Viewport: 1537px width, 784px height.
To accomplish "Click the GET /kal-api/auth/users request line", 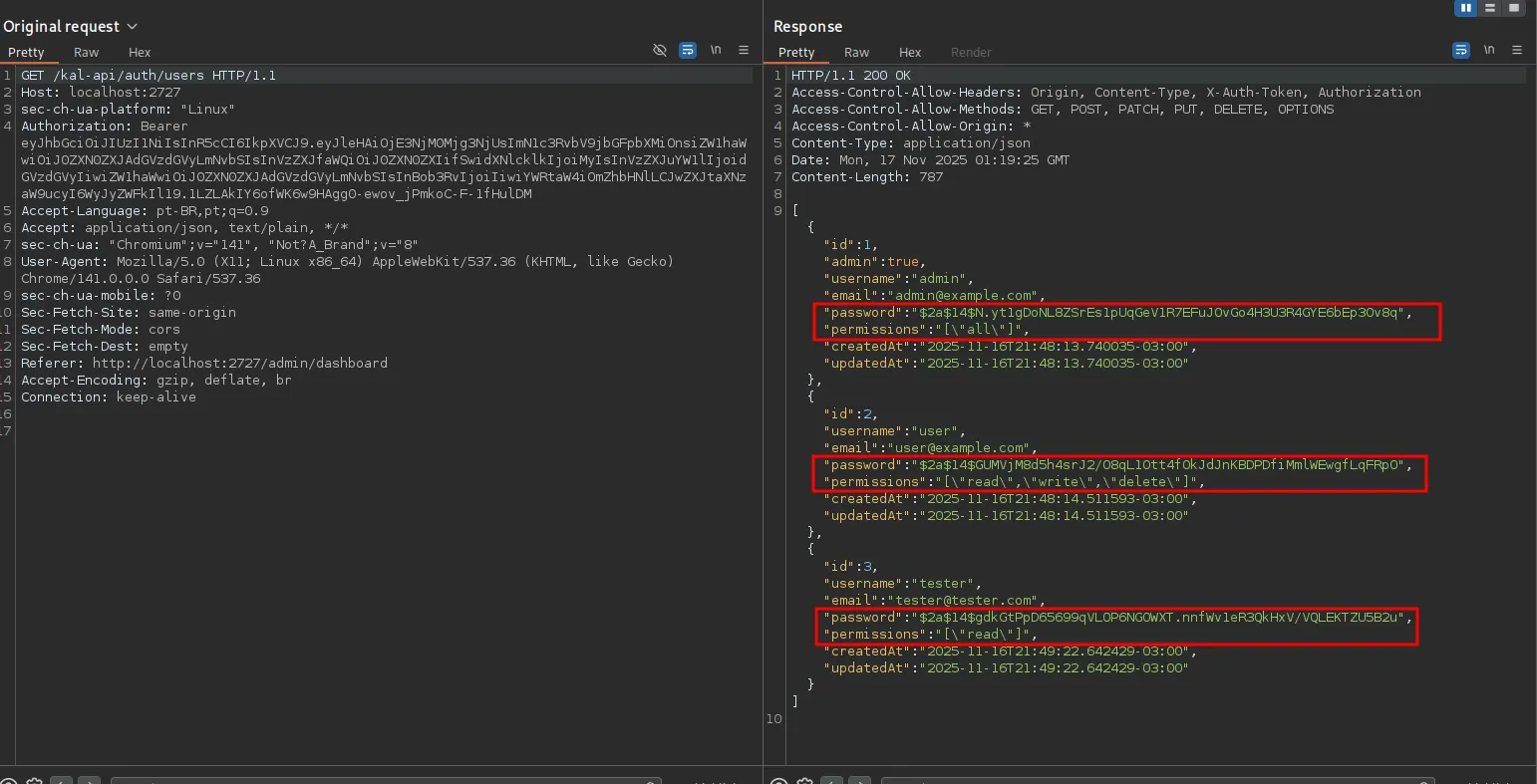I will point(149,76).
